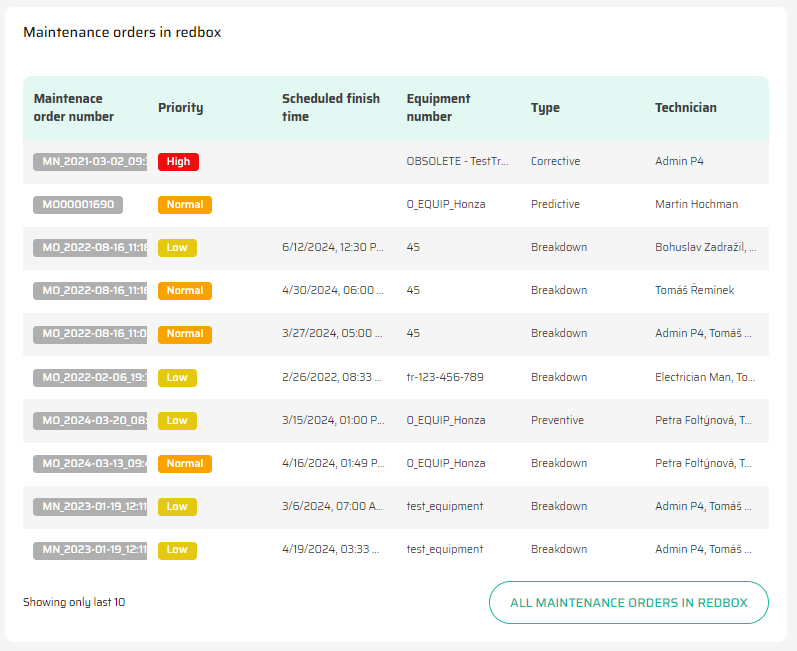797x651 pixels.
Task: Open the MO_2024-03-20 maintenance order
Action: (x=90, y=420)
